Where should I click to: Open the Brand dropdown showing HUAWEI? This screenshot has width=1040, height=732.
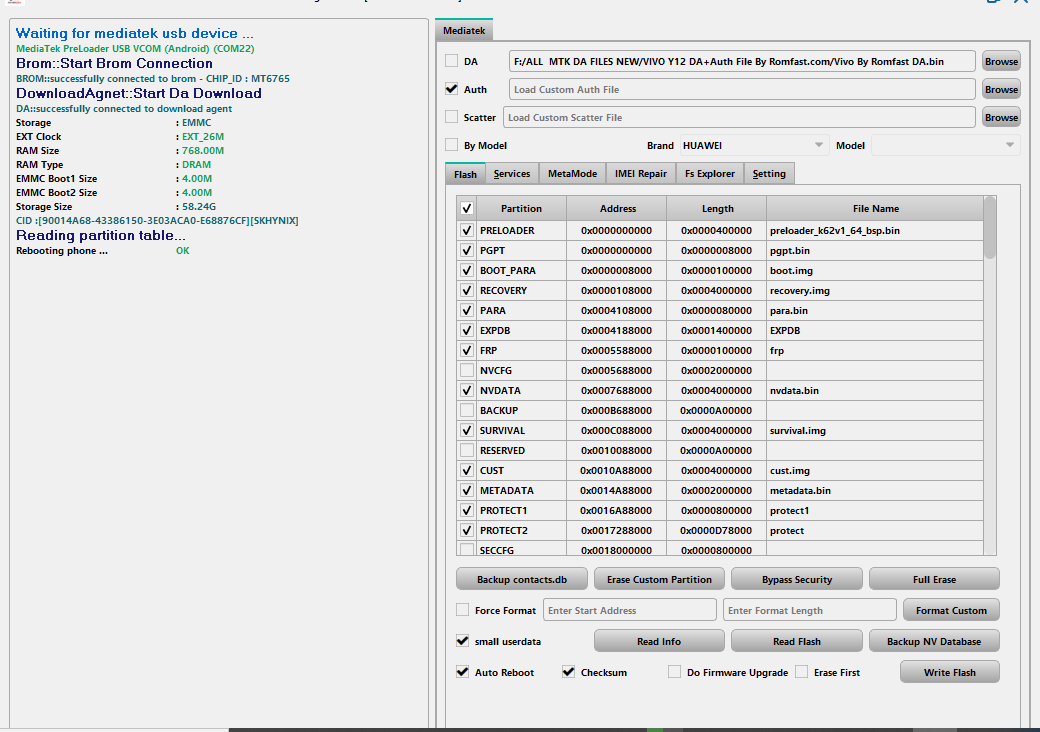pos(754,145)
